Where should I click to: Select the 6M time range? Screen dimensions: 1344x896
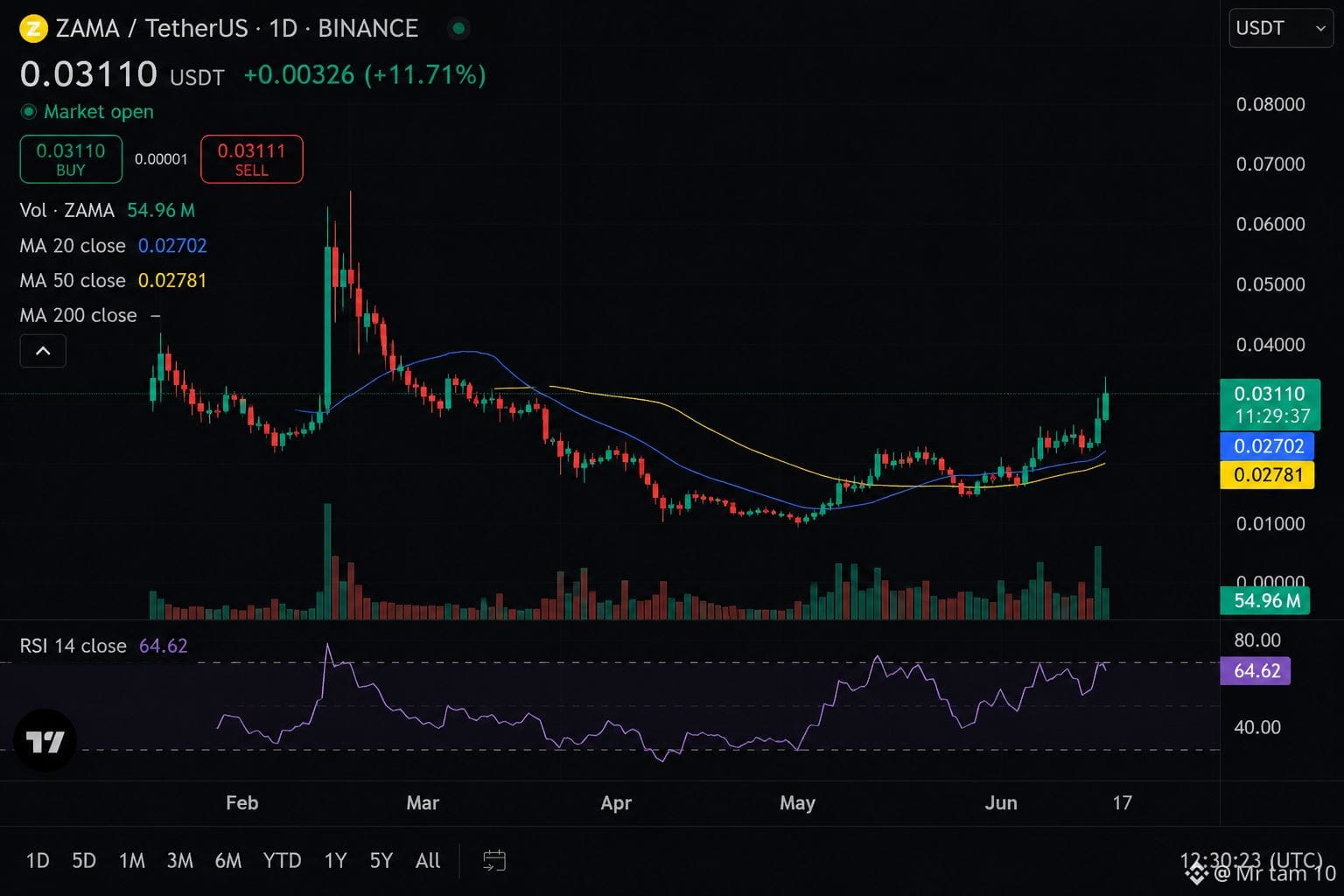pos(228,861)
